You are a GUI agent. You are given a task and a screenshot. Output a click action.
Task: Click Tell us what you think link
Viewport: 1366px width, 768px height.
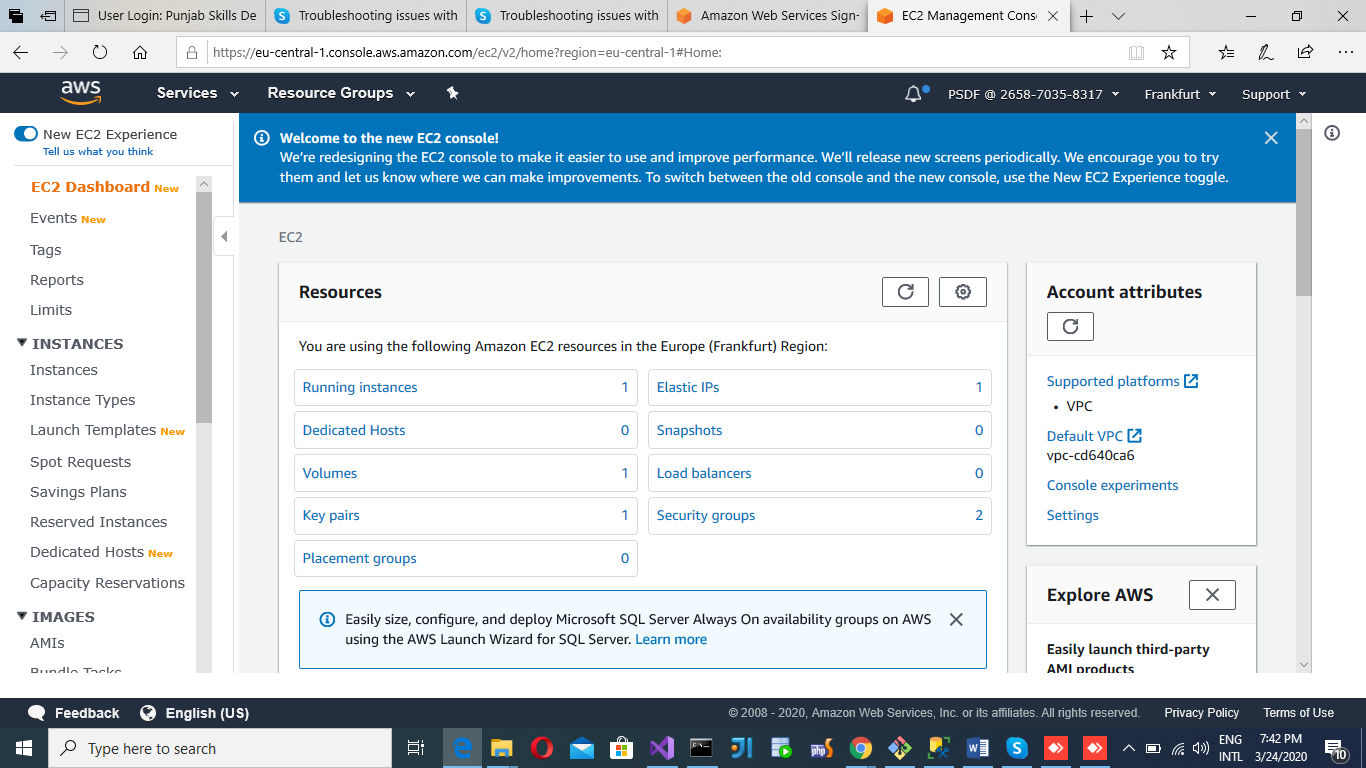tap(98, 152)
